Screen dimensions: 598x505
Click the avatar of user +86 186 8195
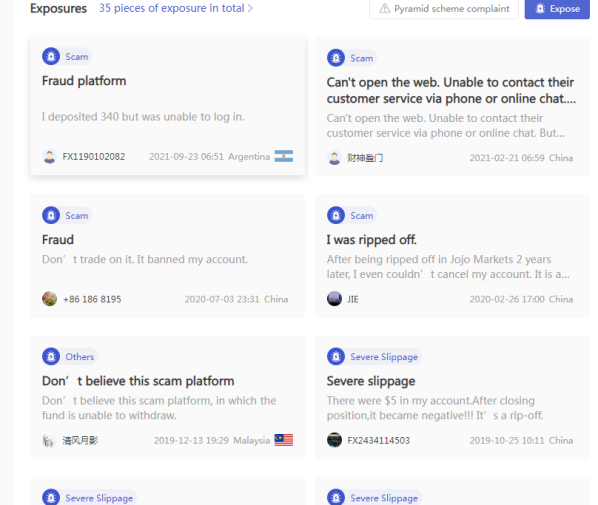pos(49,299)
